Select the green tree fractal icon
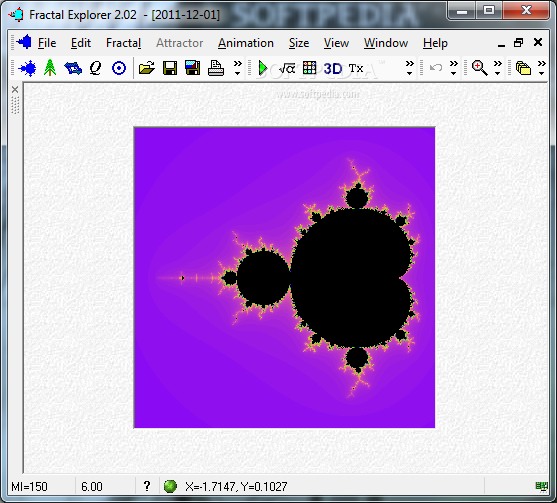Image resolution: width=557 pixels, height=503 pixels. click(50, 67)
